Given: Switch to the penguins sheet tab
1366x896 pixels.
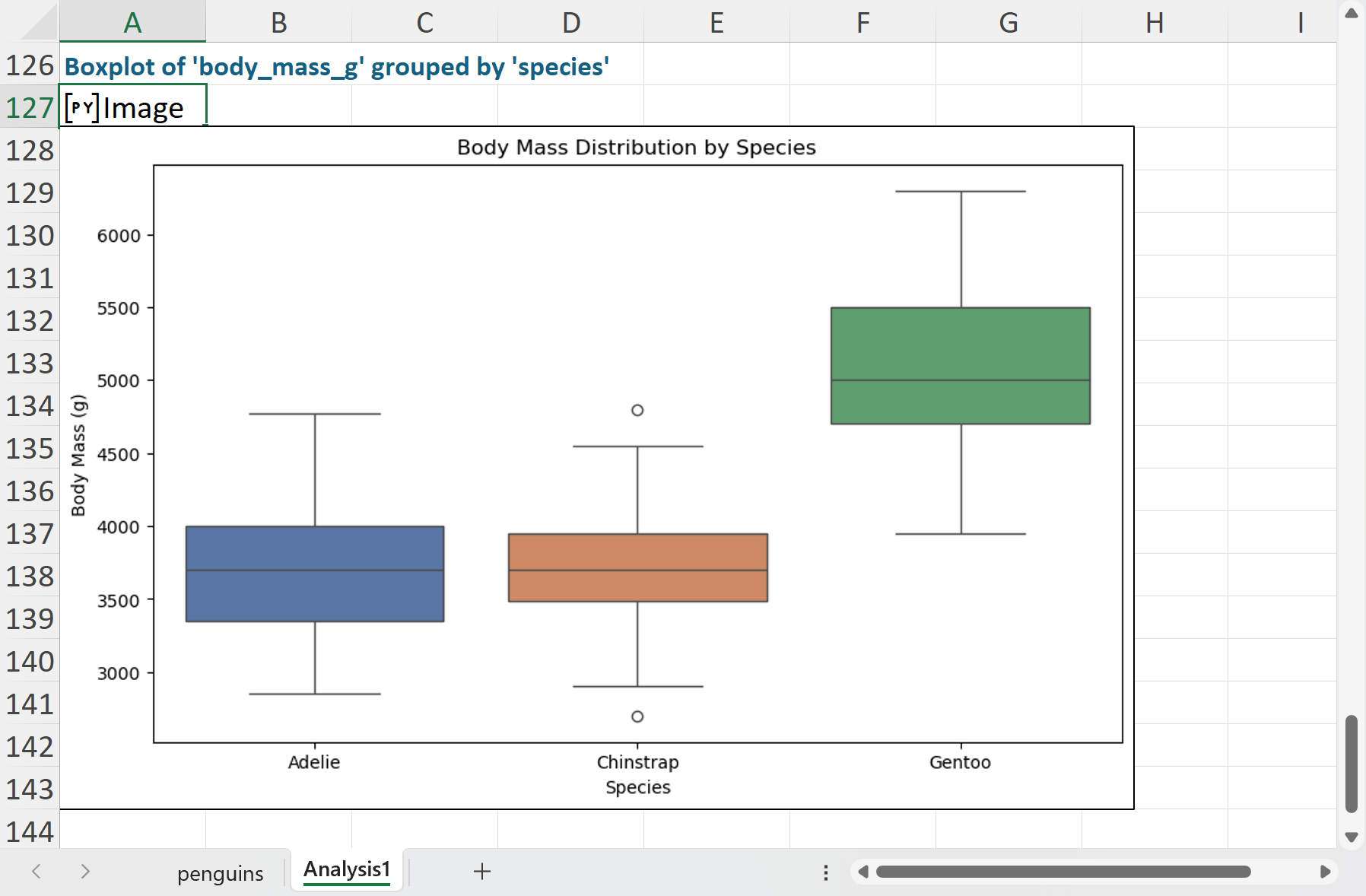Looking at the screenshot, I should pyautogui.click(x=220, y=873).
